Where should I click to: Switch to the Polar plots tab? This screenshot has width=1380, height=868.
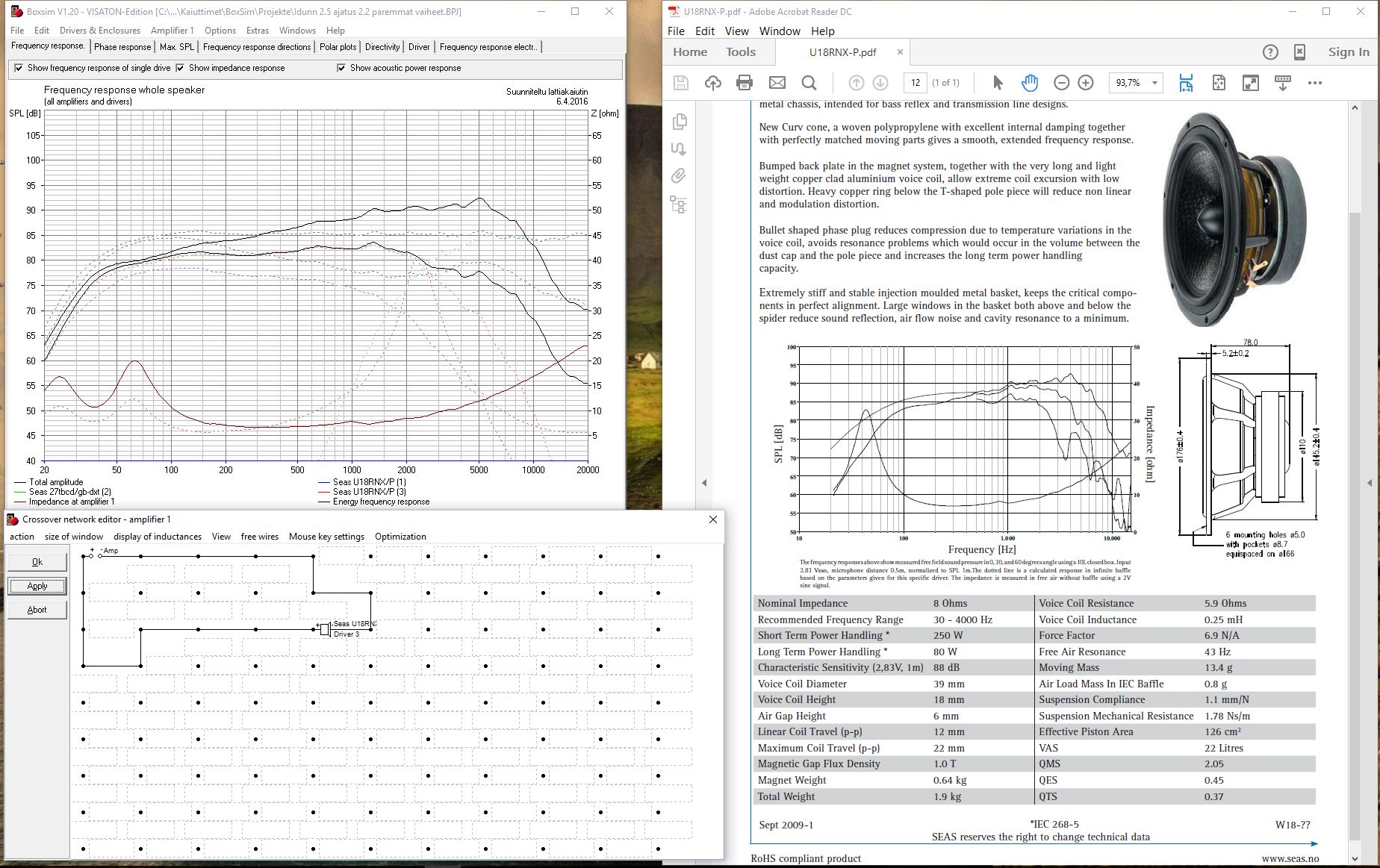(x=338, y=47)
